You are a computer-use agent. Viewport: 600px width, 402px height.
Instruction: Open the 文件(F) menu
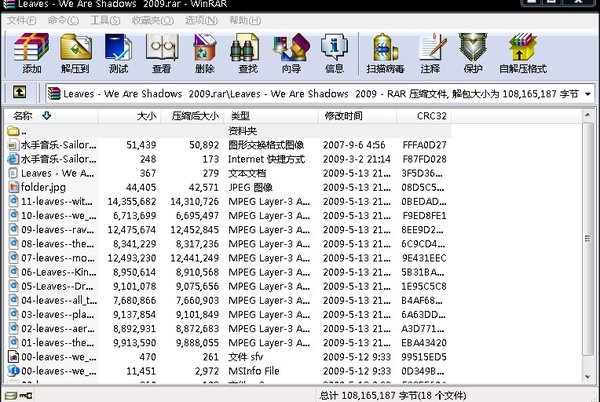click(22, 20)
